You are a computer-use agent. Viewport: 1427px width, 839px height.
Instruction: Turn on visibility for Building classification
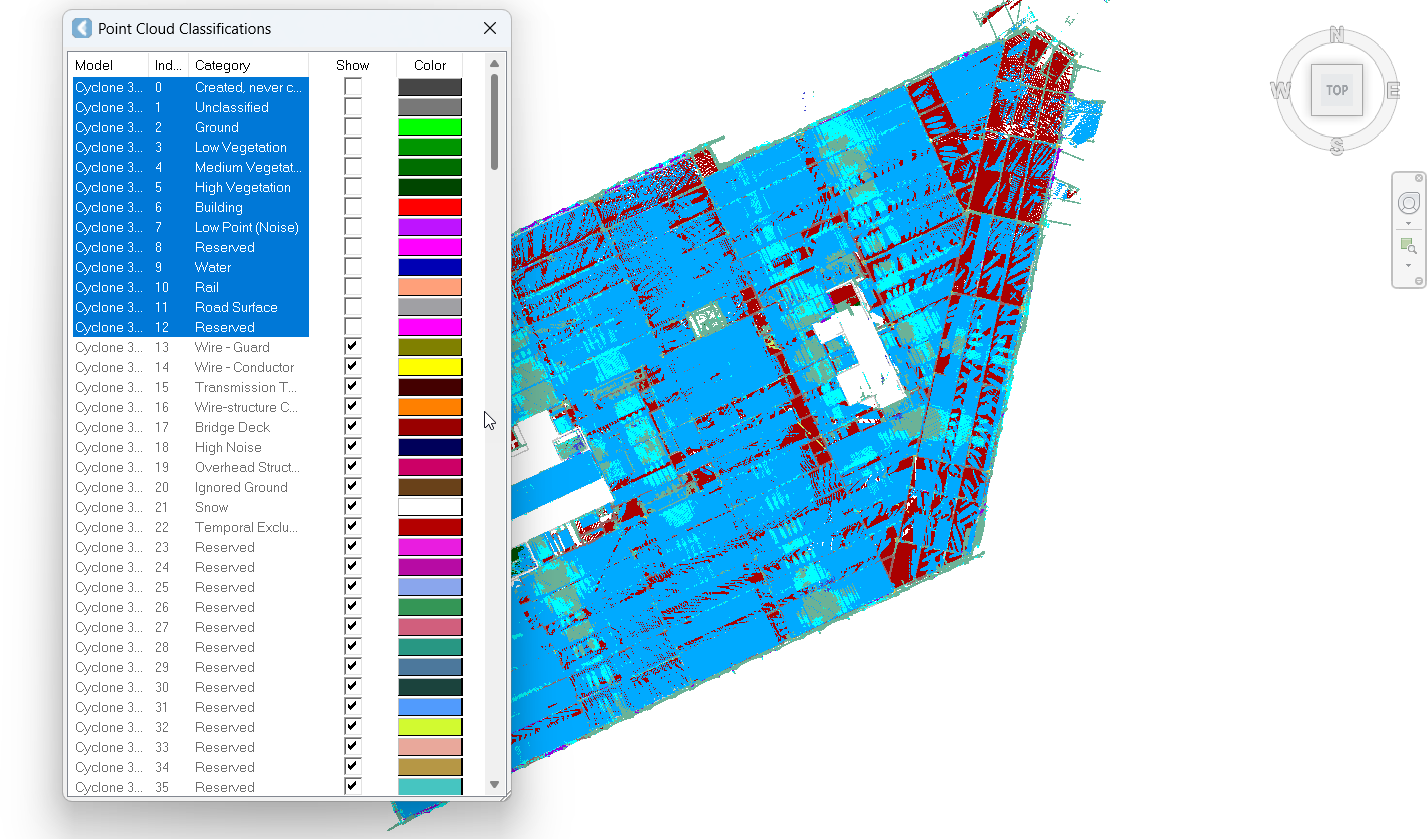(x=353, y=207)
